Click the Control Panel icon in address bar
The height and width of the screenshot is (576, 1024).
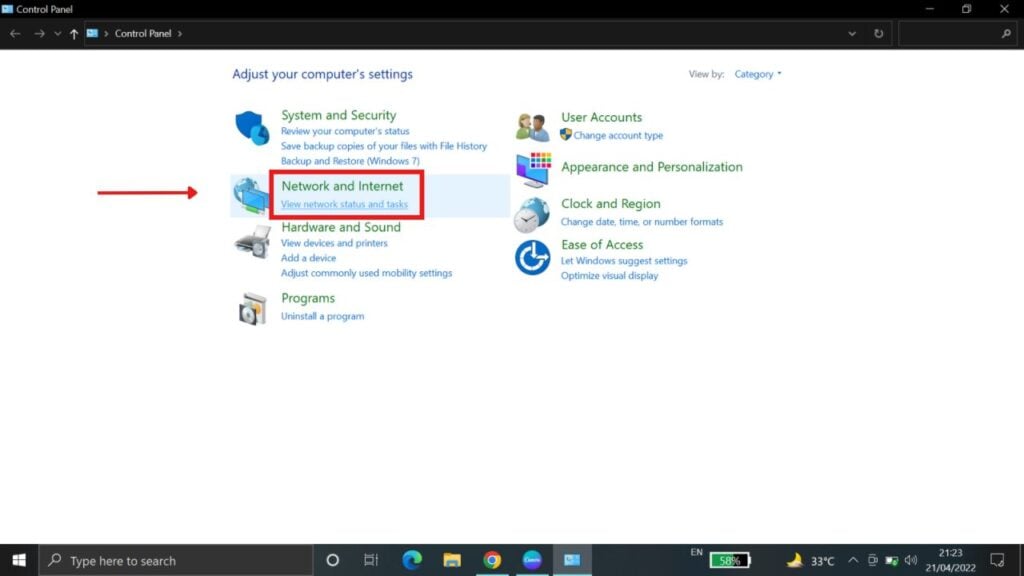[x=92, y=33]
